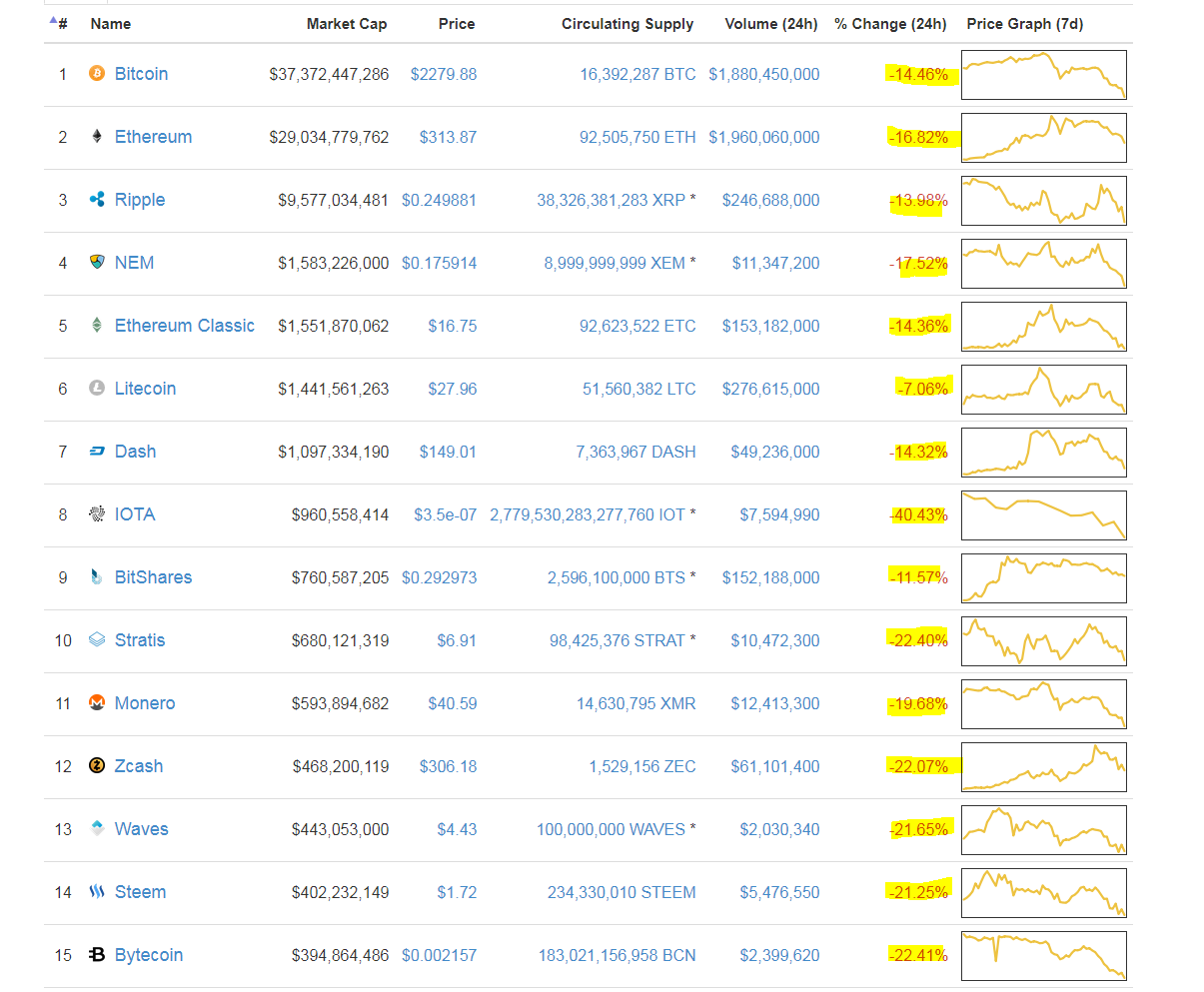
Task: Click the Ethereum Classic icon
Action: pos(97,326)
